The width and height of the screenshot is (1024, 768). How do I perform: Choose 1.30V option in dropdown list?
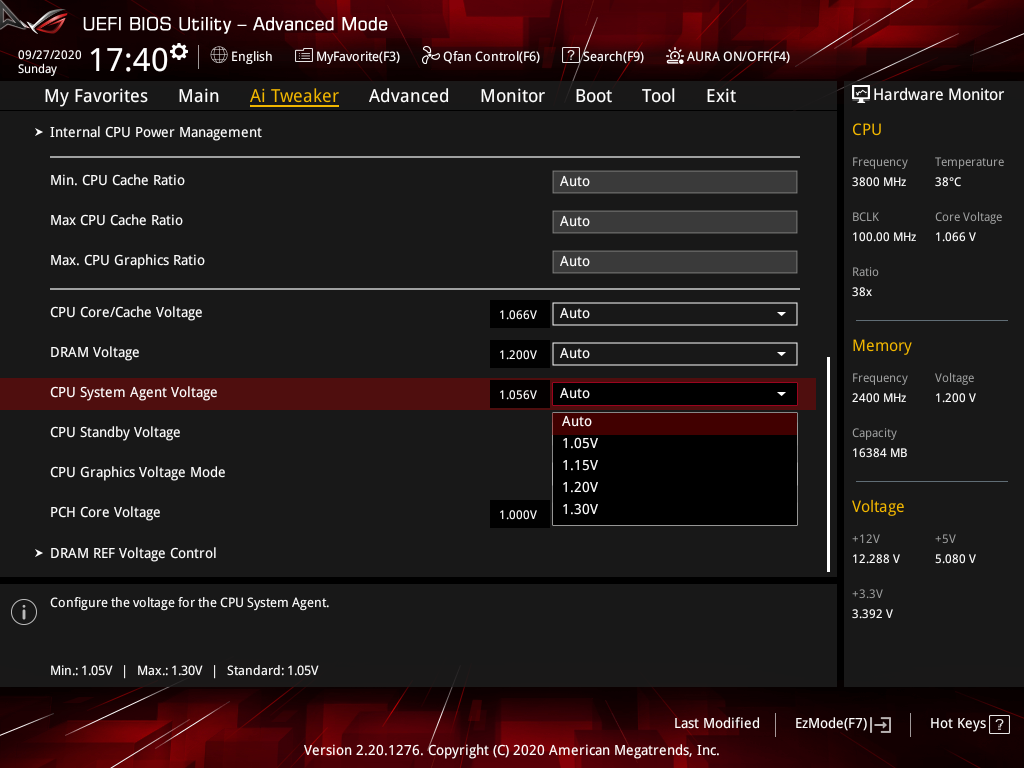coord(675,509)
